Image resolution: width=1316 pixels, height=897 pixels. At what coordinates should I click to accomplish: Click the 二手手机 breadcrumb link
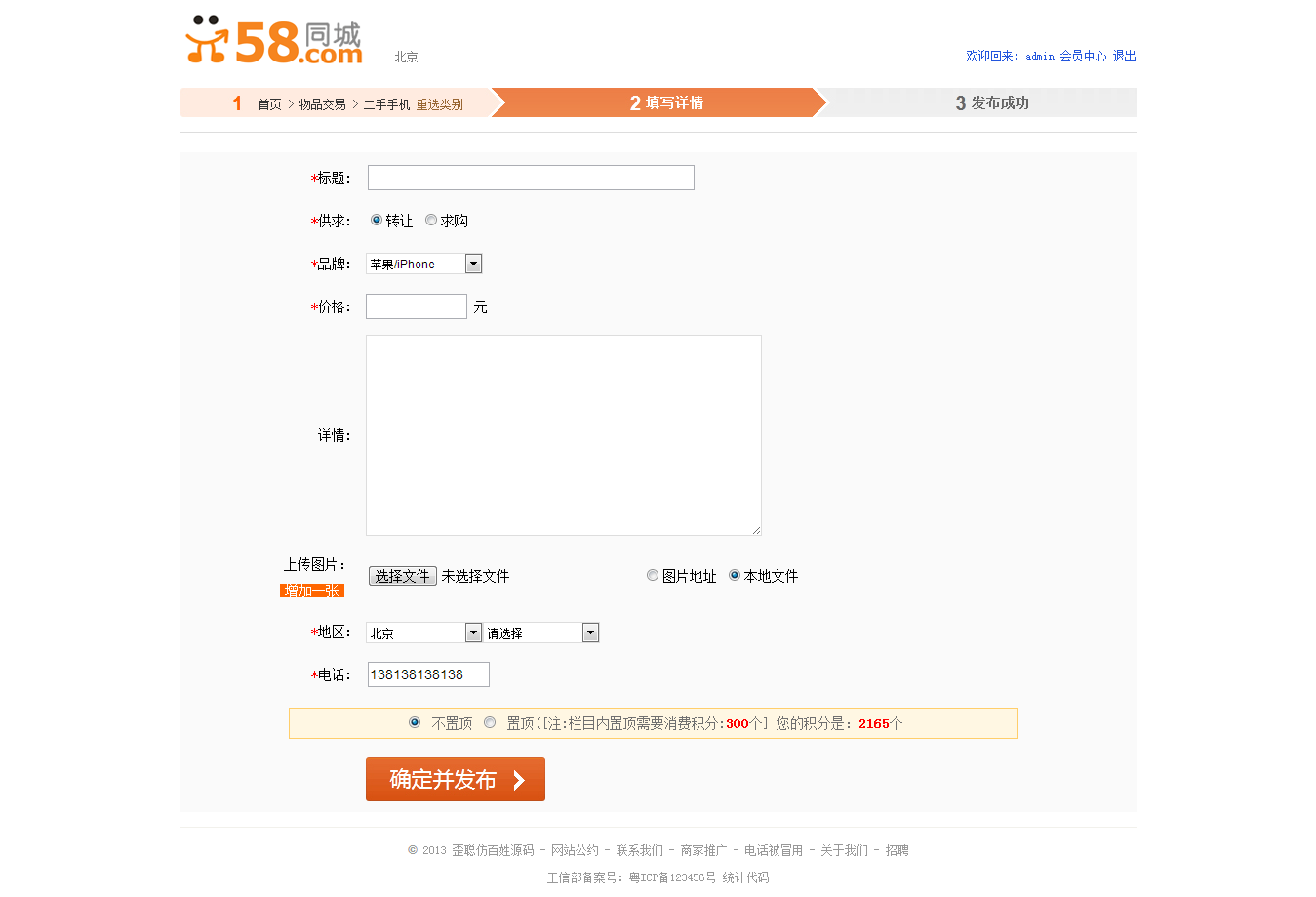[386, 104]
